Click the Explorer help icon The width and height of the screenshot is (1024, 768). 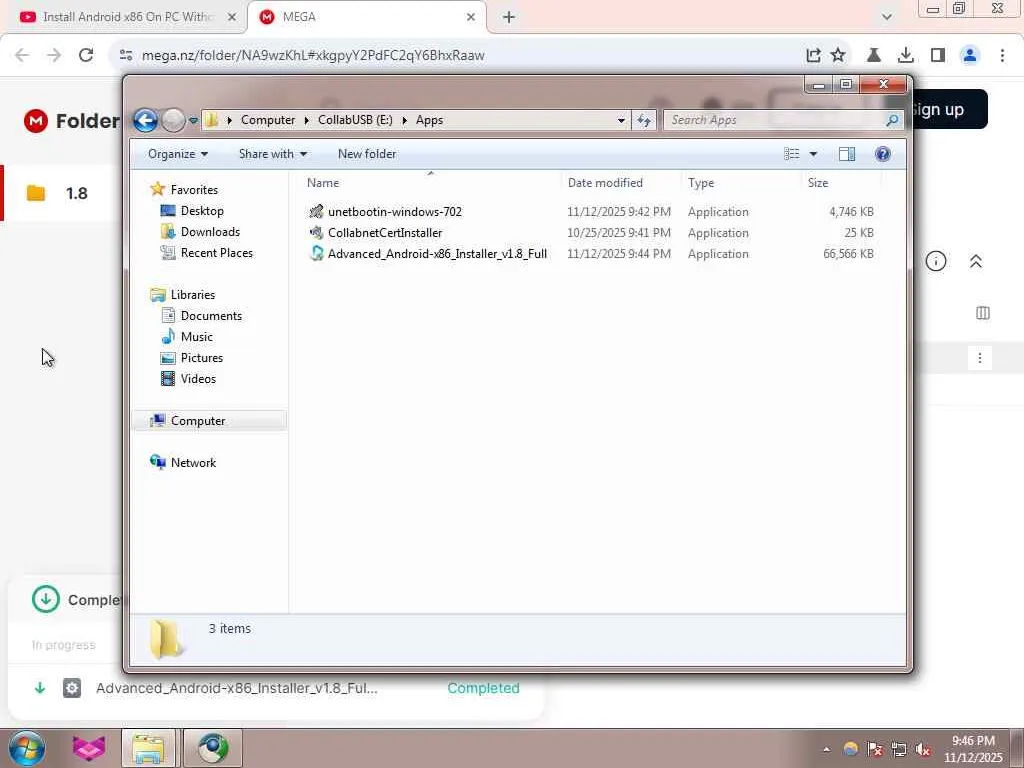click(882, 154)
